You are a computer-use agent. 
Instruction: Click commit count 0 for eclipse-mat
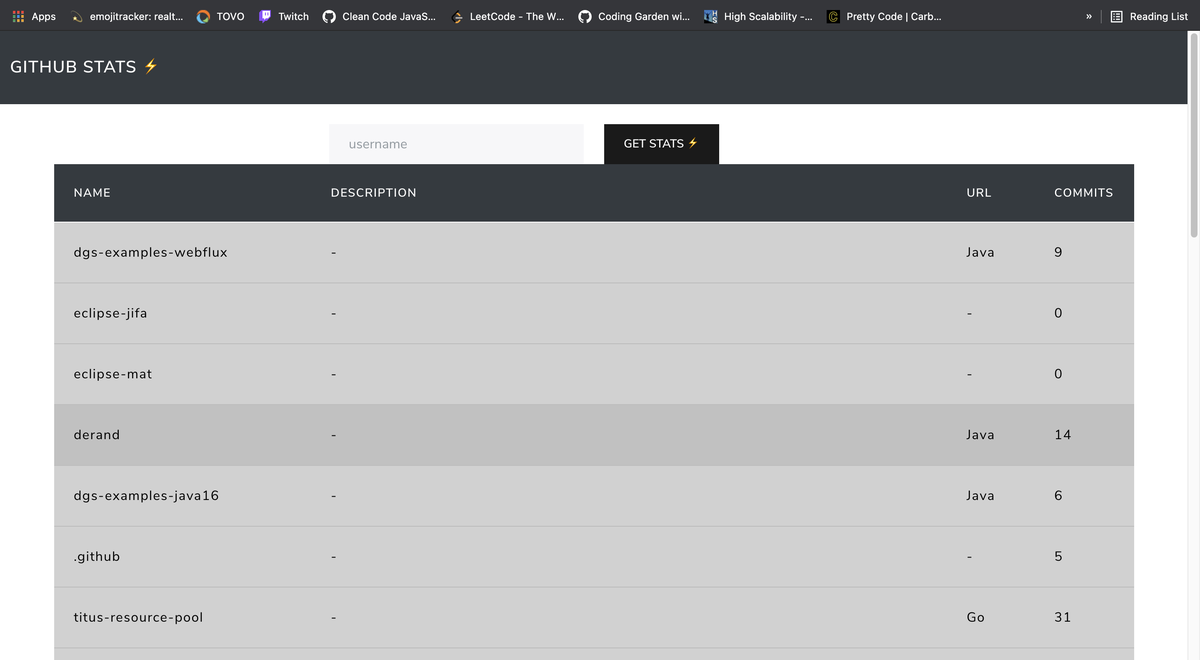coord(1058,374)
